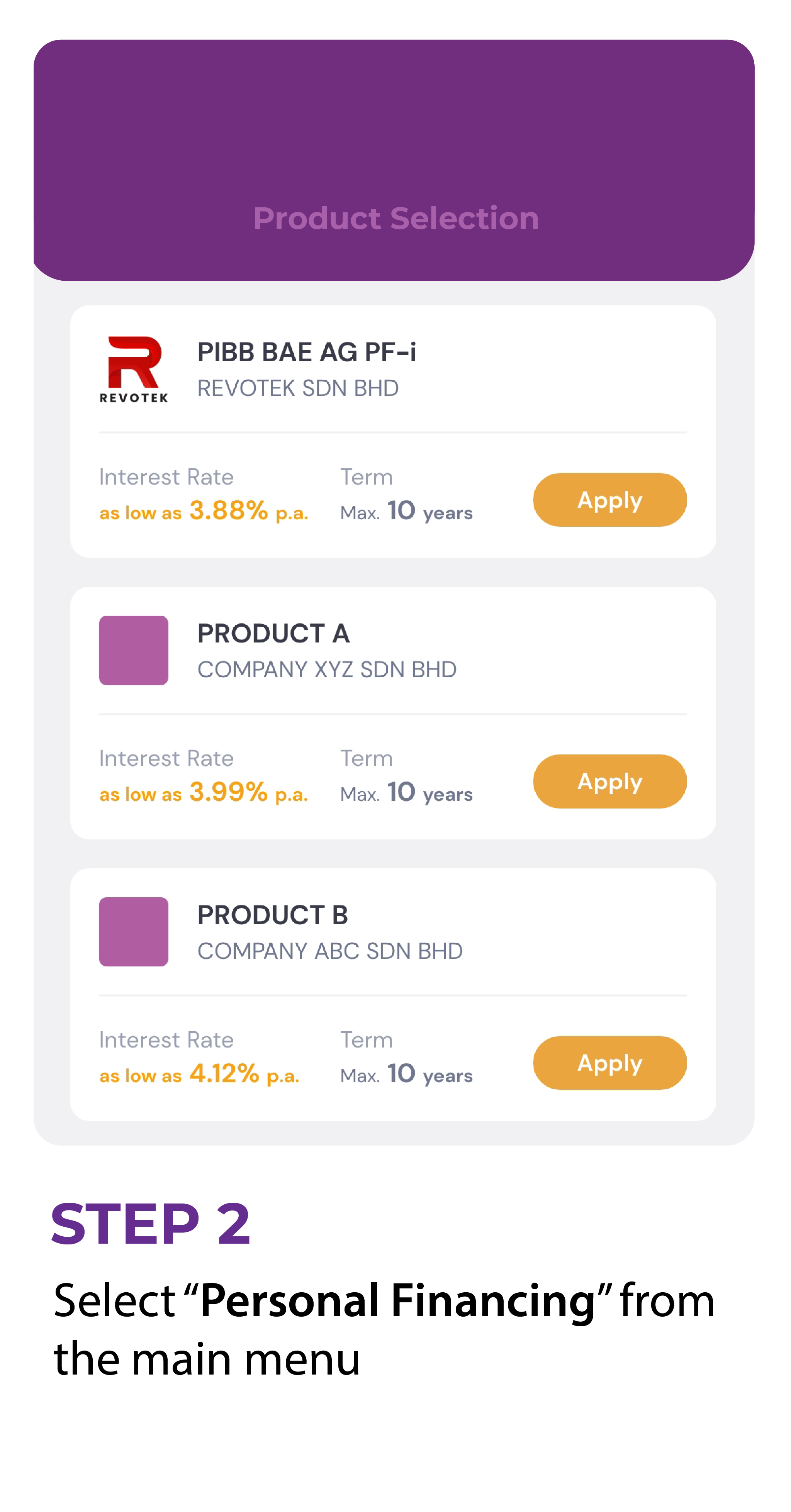
Task: Click Product A purple logo placeholder
Action: coord(133,650)
